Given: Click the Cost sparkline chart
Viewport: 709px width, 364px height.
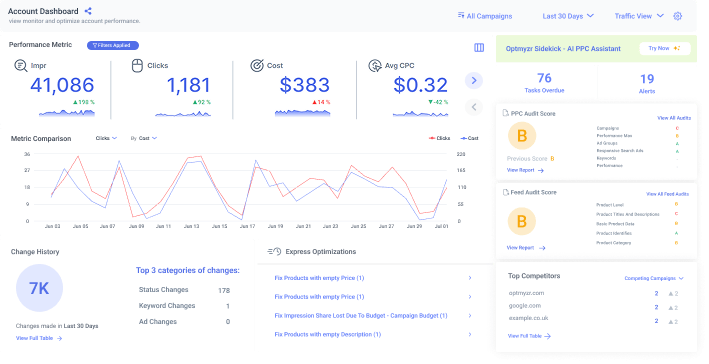Looking at the screenshot, I should (x=303, y=113).
